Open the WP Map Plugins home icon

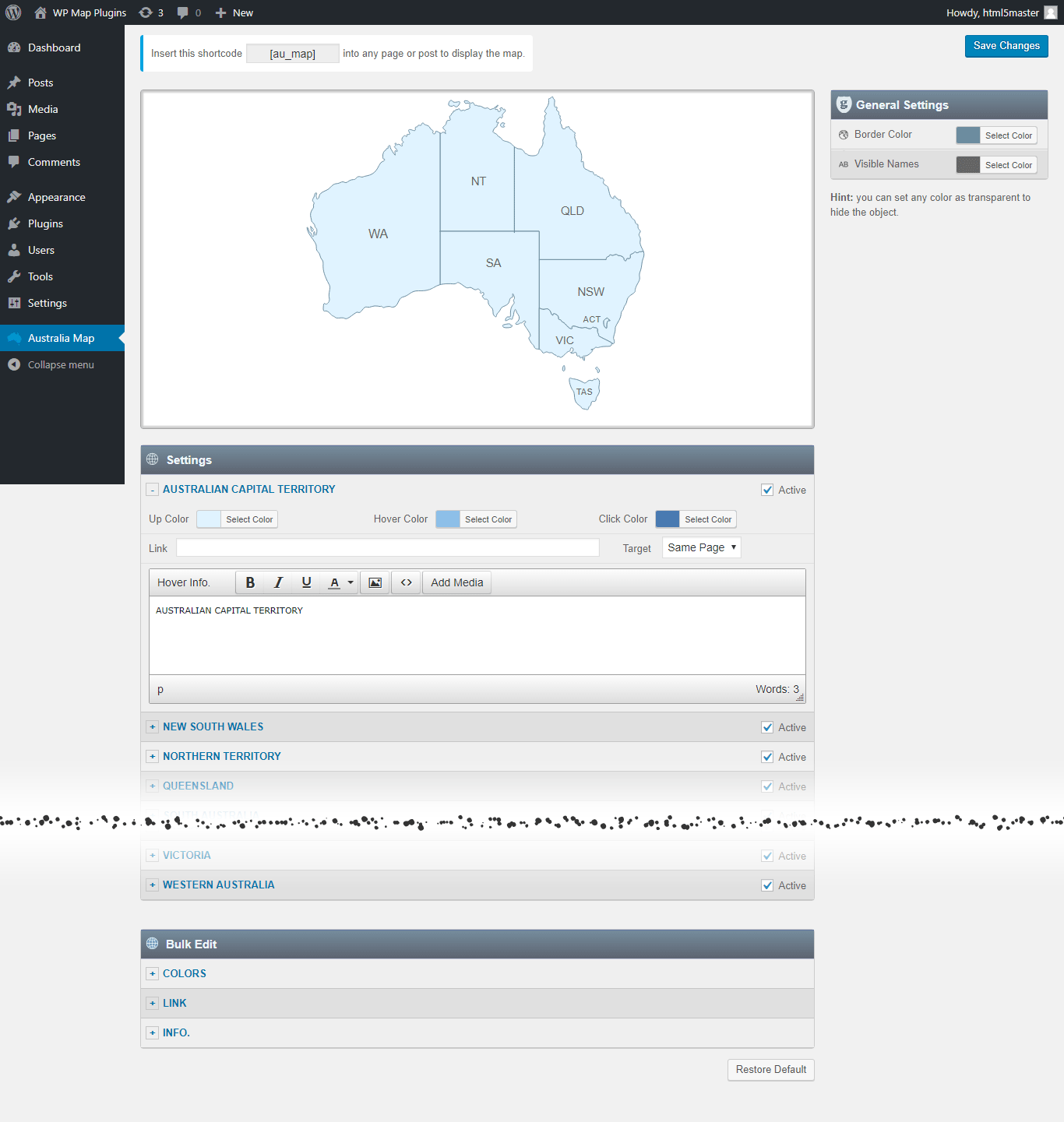[x=41, y=12]
